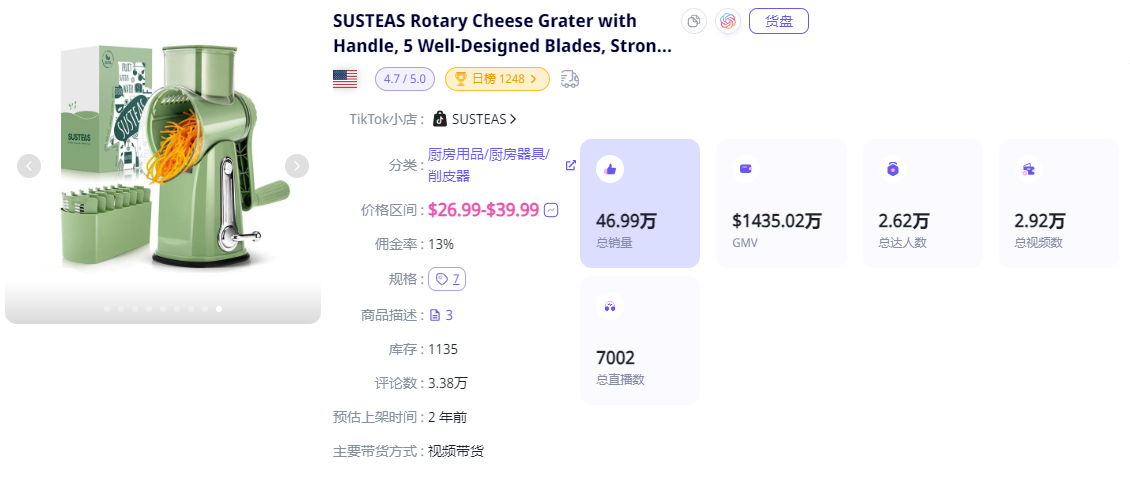Open category link via external-link icon
This screenshot has width=1130, height=479.
click(x=571, y=165)
